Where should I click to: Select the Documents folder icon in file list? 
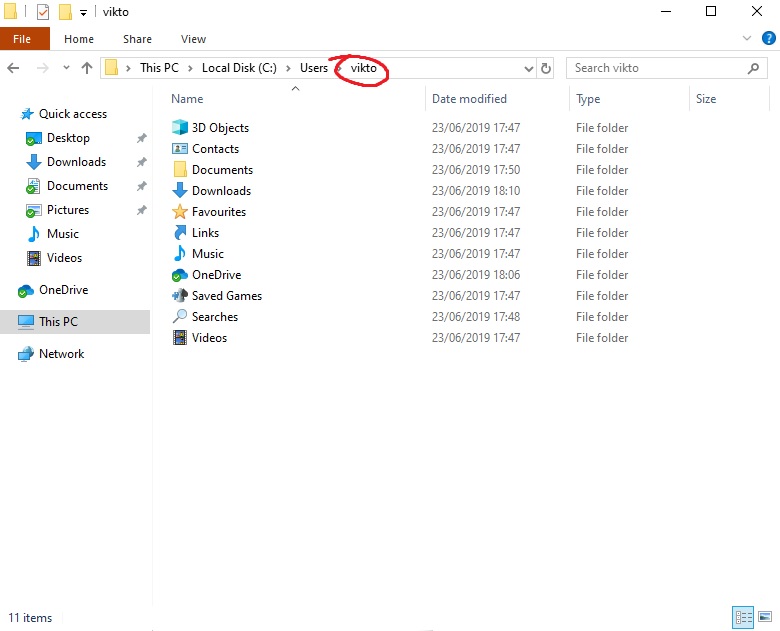pyautogui.click(x=180, y=170)
